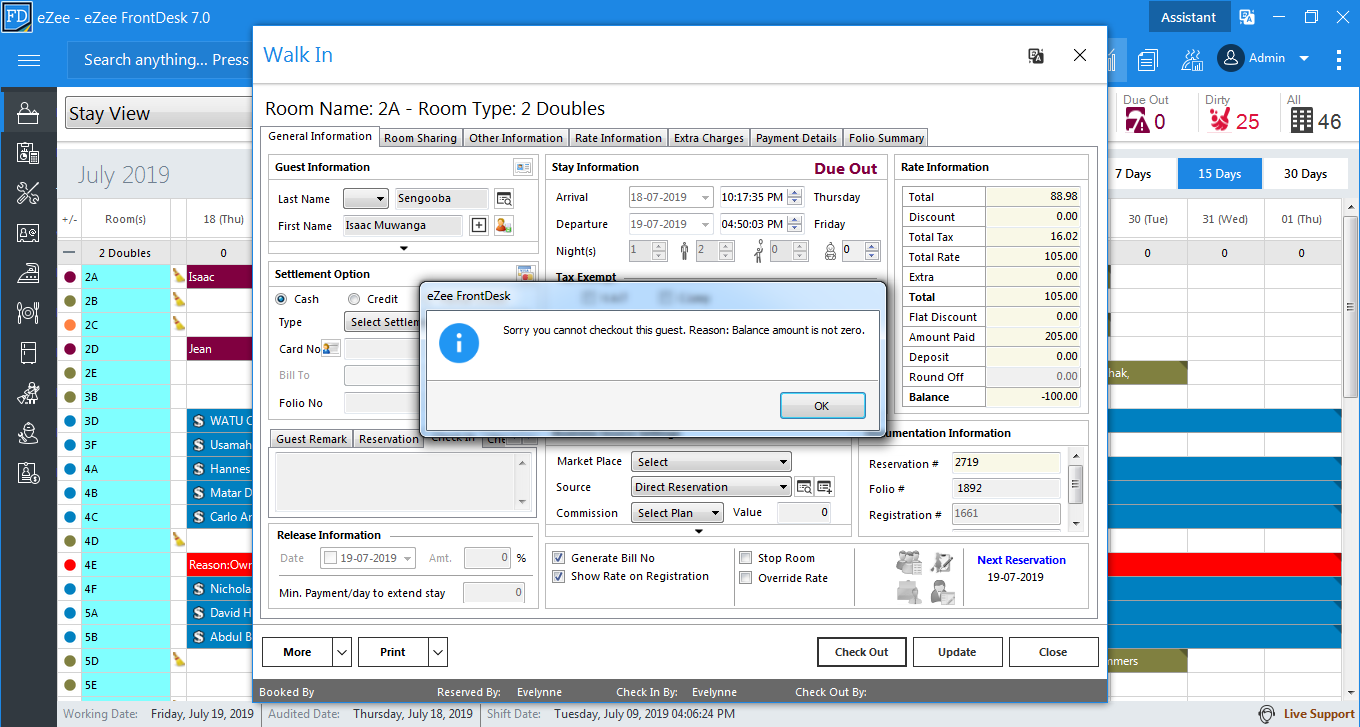Open the Guest Remark tab
Image resolution: width=1360 pixels, height=727 pixels.
[x=312, y=439]
